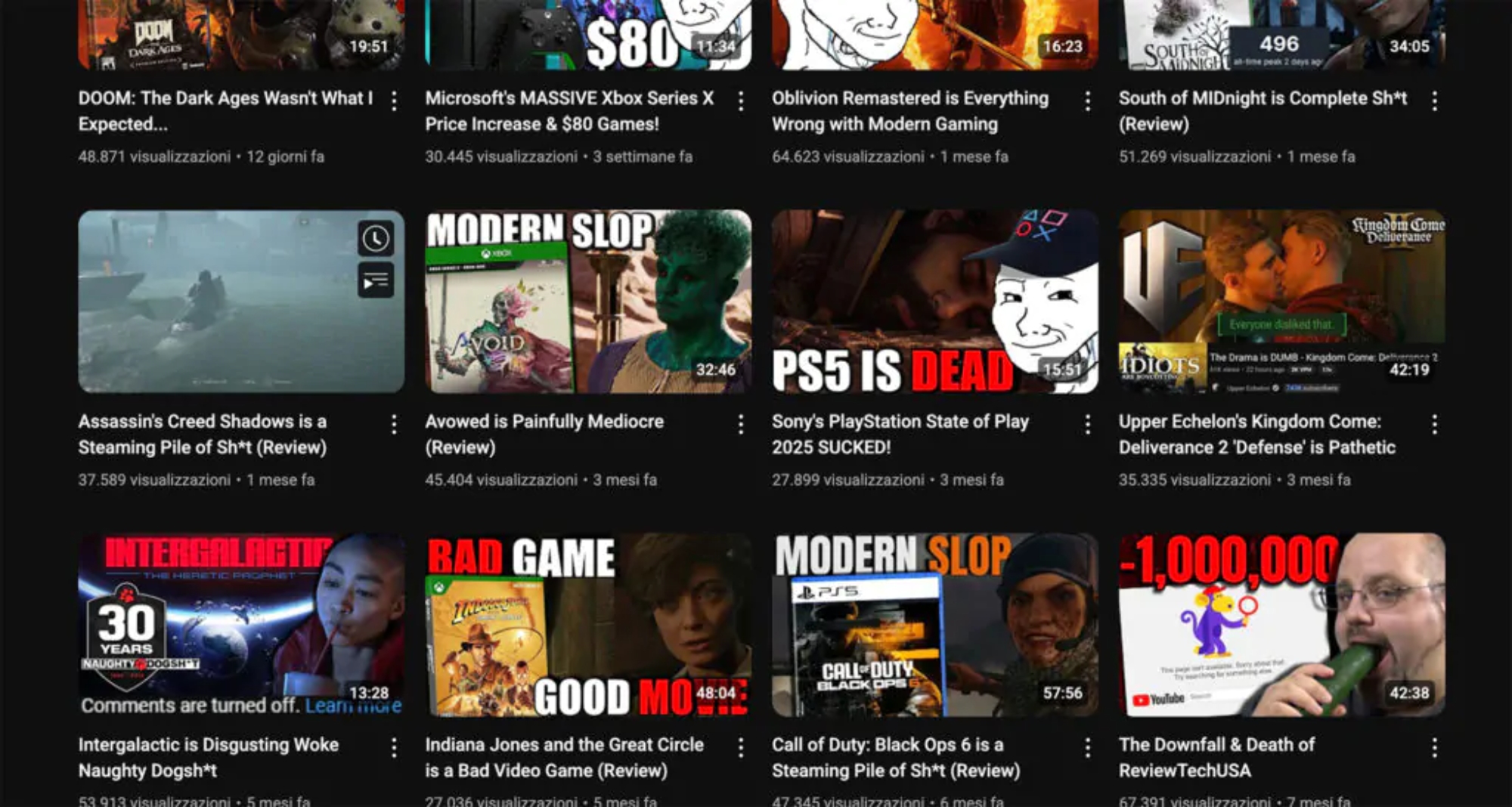Click the BAD GAME GOOD MOVIE thumbnail
This screenshot has height=807, width=1512.
[588, 625]
